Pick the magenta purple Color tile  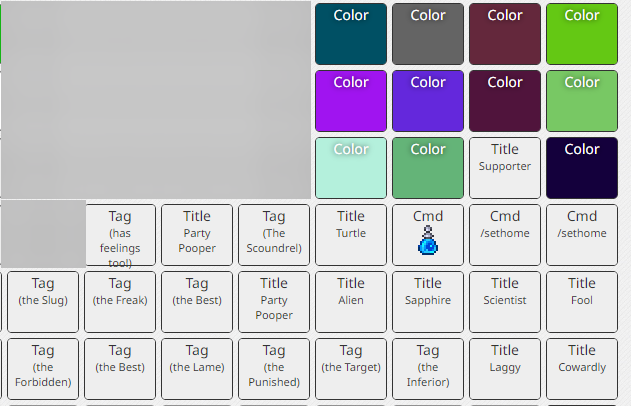[x=351, y=101]
